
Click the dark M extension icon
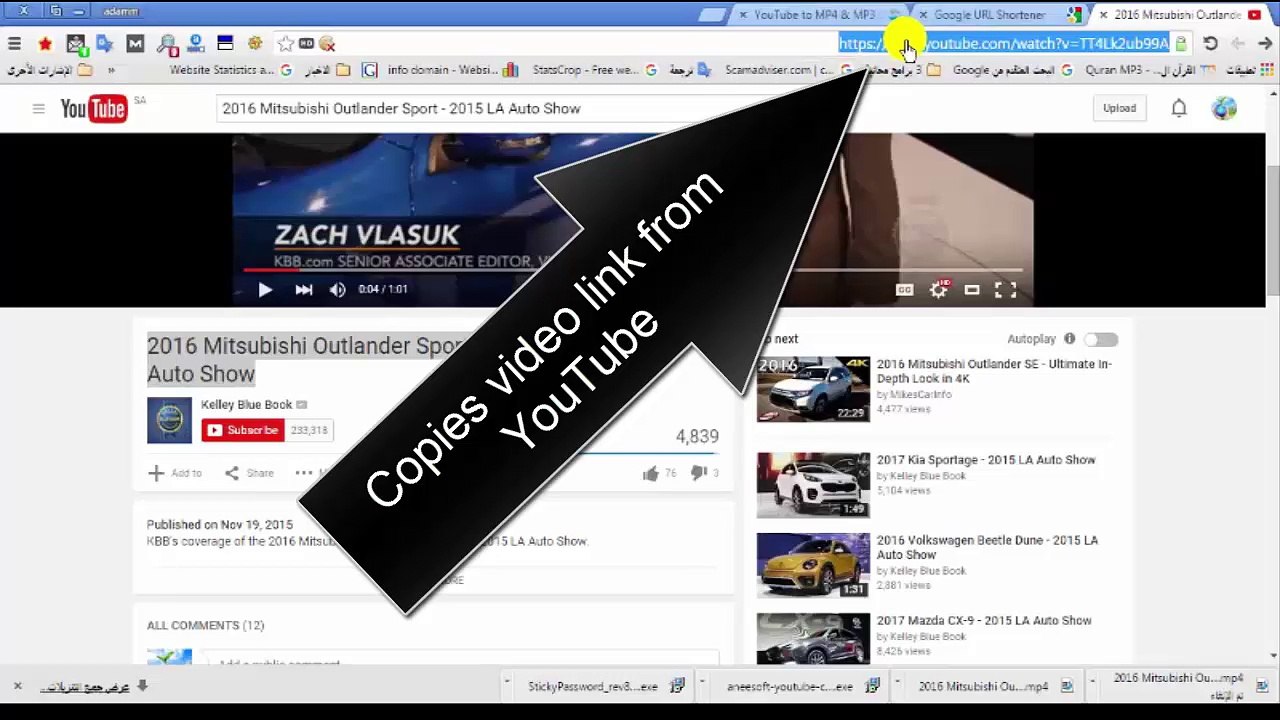(x=135, y=44)
